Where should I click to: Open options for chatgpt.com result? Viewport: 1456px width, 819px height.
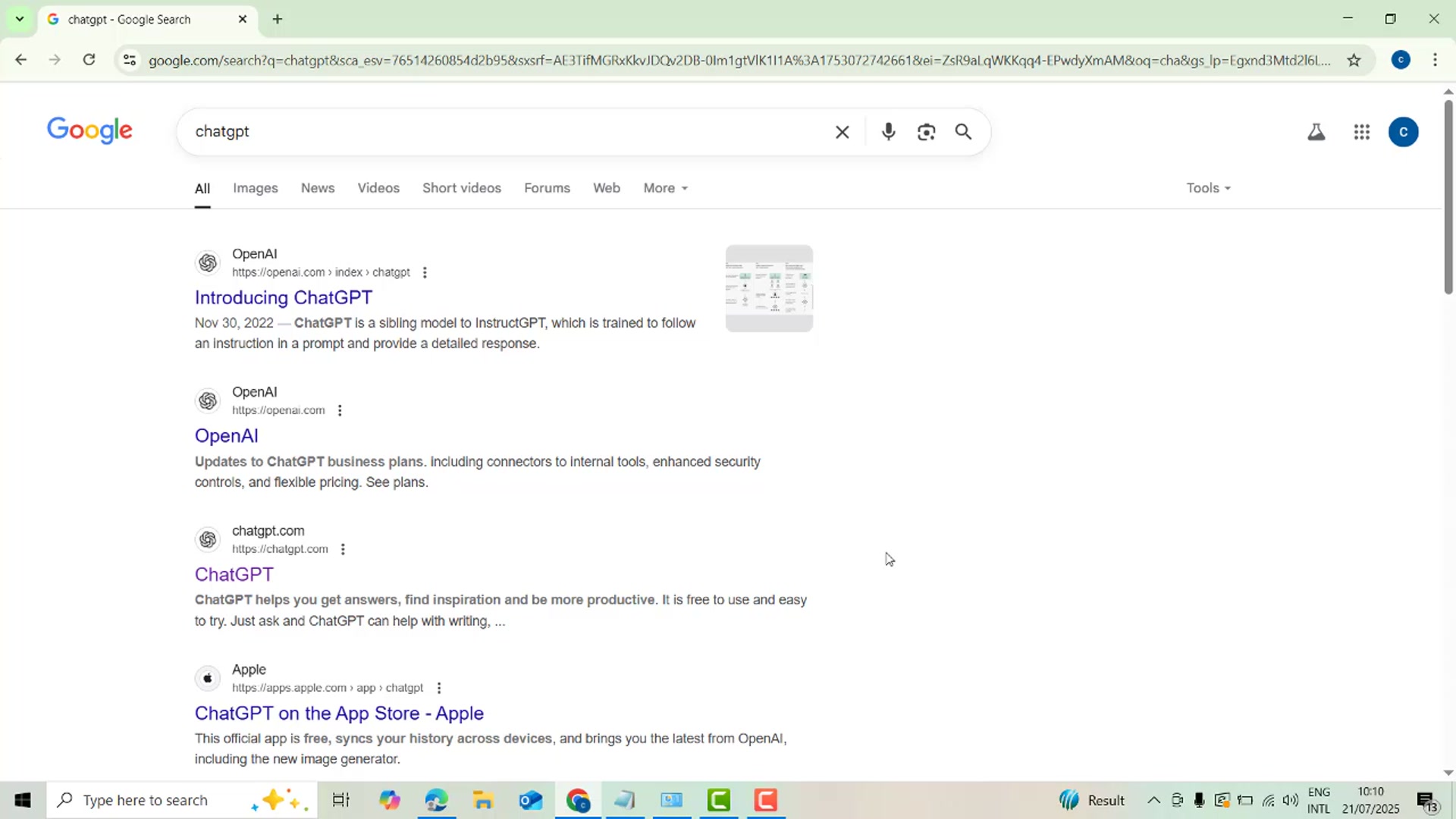coord(343,549)
